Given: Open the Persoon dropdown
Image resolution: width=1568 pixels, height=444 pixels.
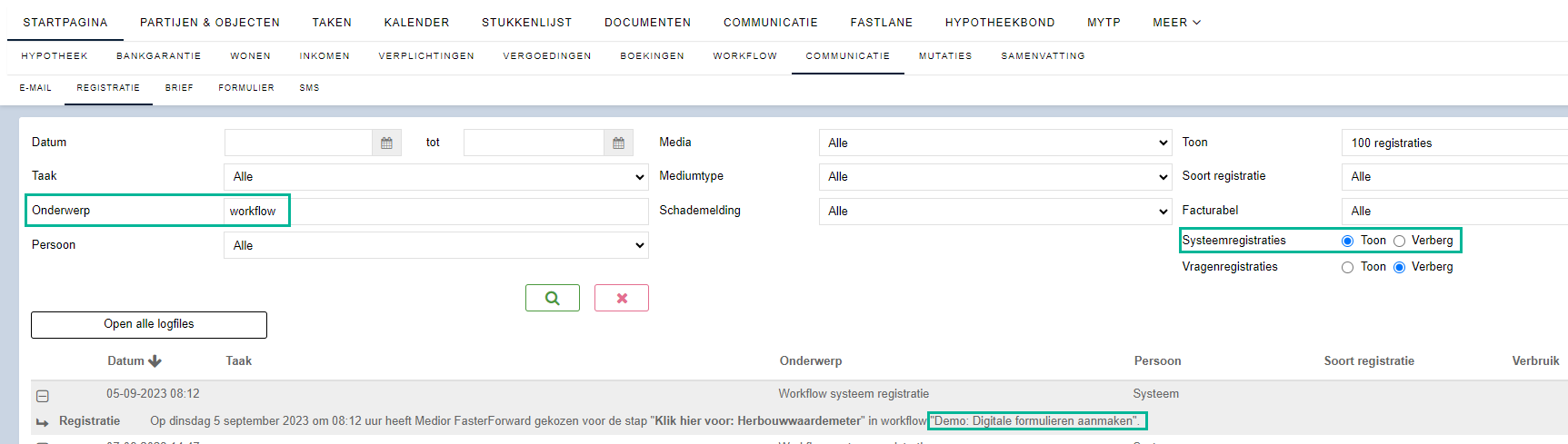Looking at the screenshot, I should 436,245.
